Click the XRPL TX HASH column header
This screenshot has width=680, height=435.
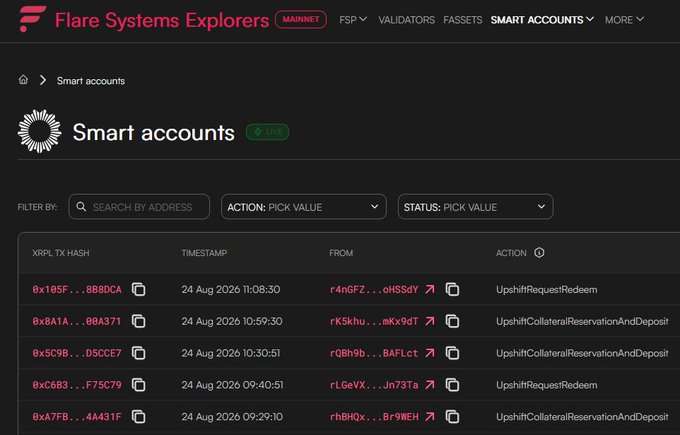(x=61, y=253)
